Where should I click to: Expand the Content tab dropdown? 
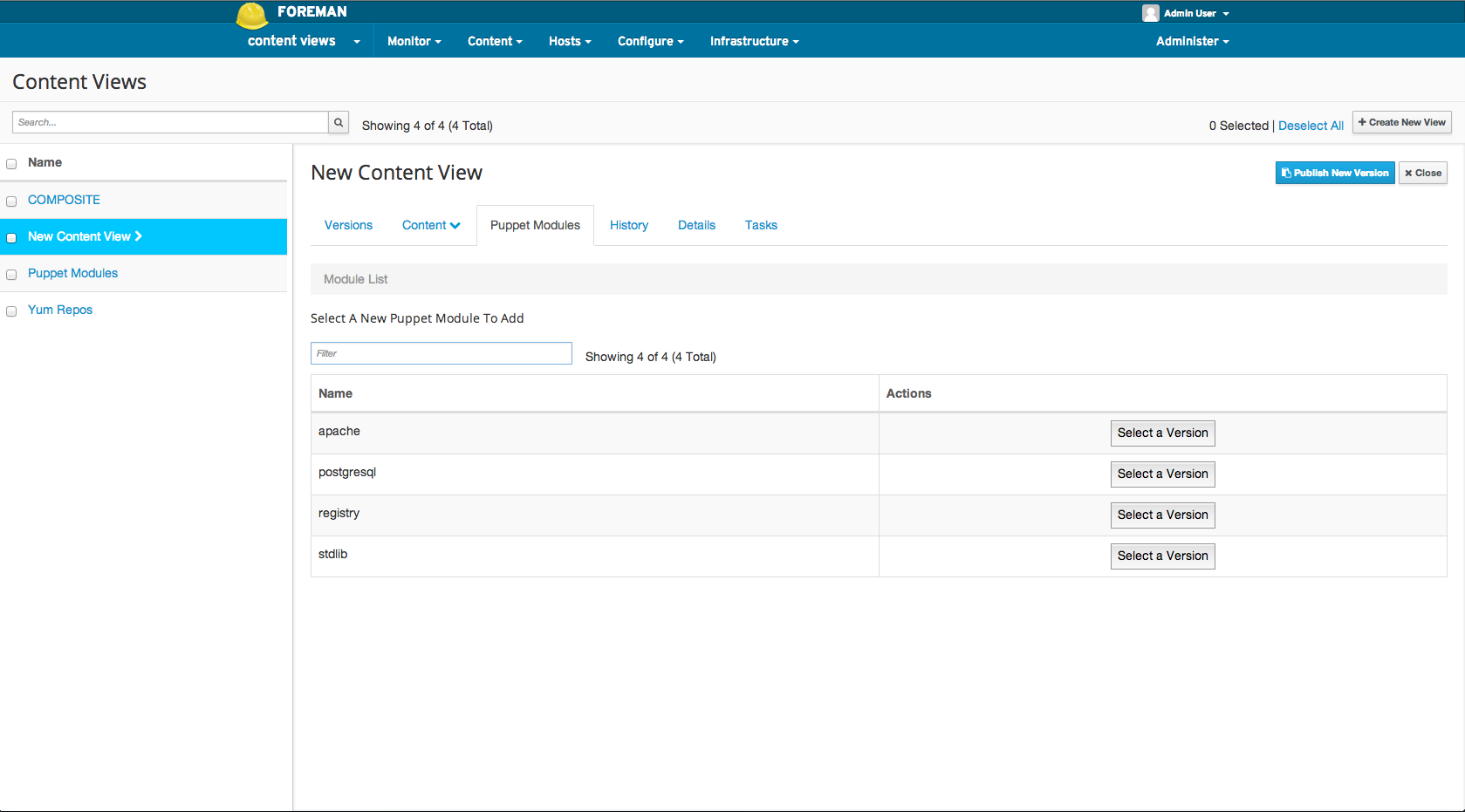click(x=431, y=225)
